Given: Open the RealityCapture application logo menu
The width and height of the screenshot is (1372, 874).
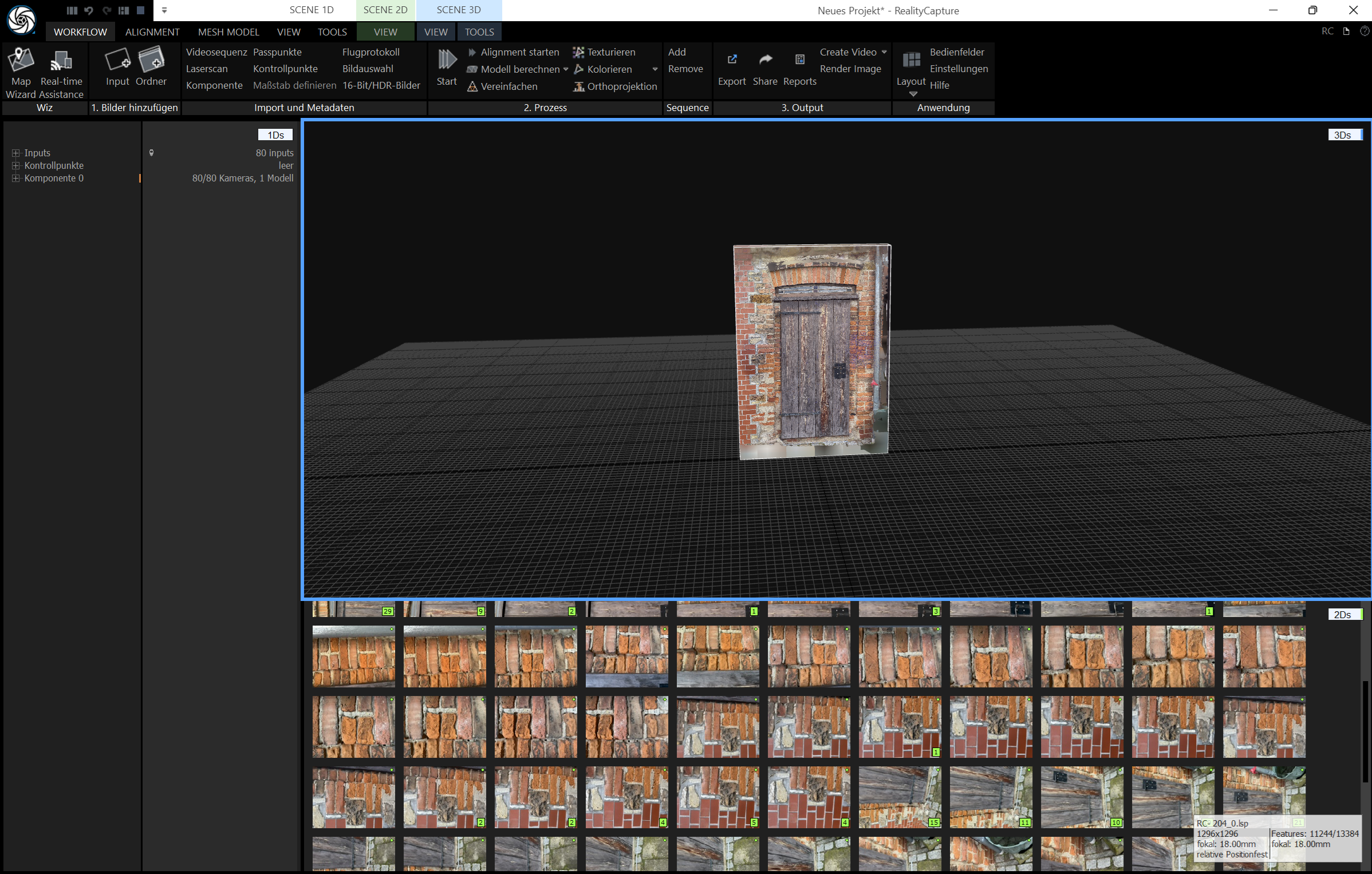Looking at the screenshot, I should click(21, 19).
